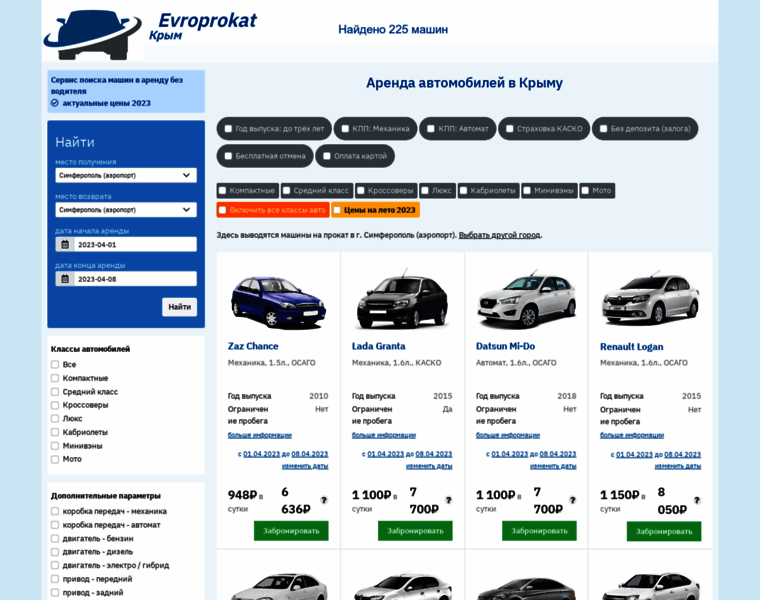Click the 08.04.2023 date link on Renault Logan
Viewport: 760px width, 600px height.
[x=682, y=455]
